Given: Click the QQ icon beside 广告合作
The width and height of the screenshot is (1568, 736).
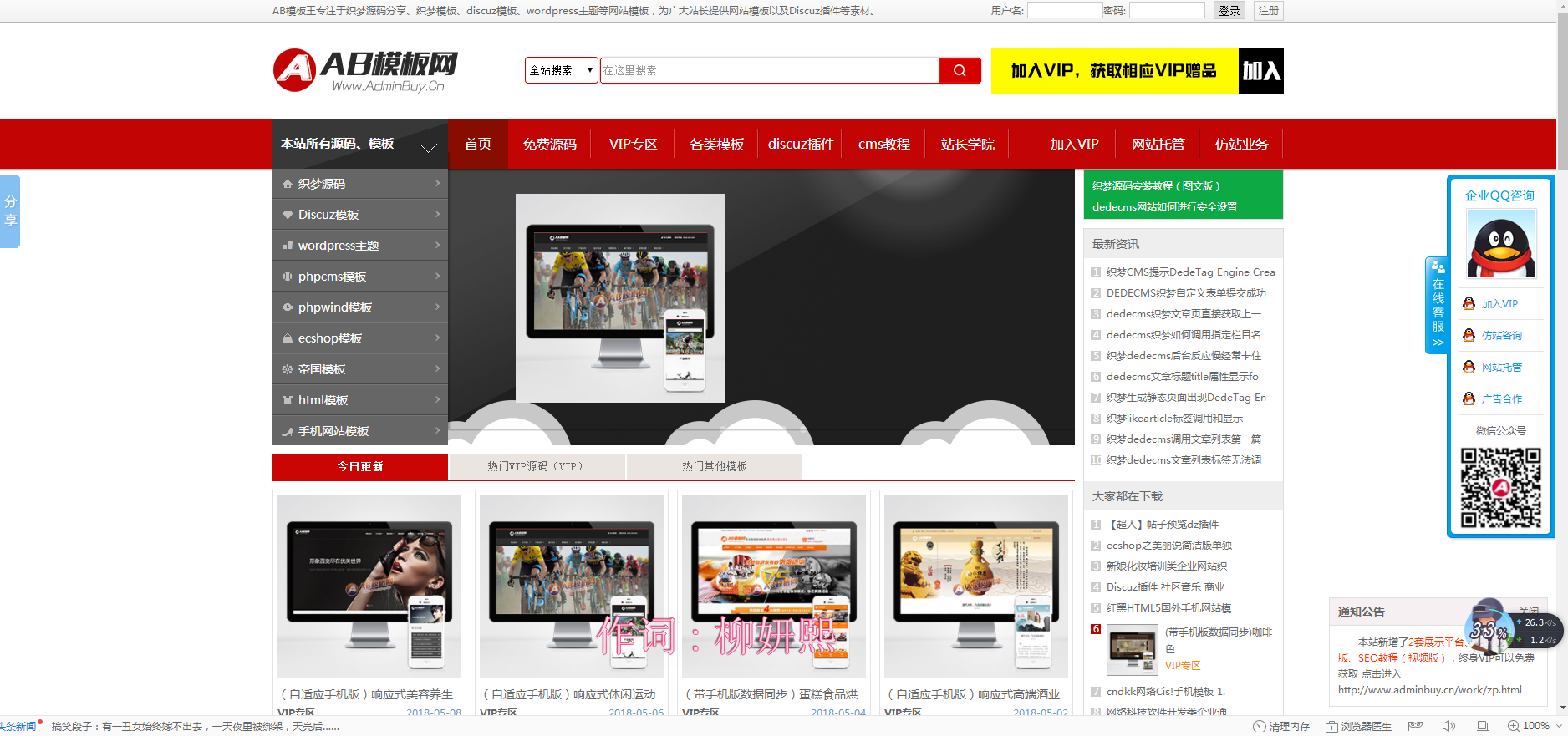Looking at the screenshot, I should (x=1469, y=398).
